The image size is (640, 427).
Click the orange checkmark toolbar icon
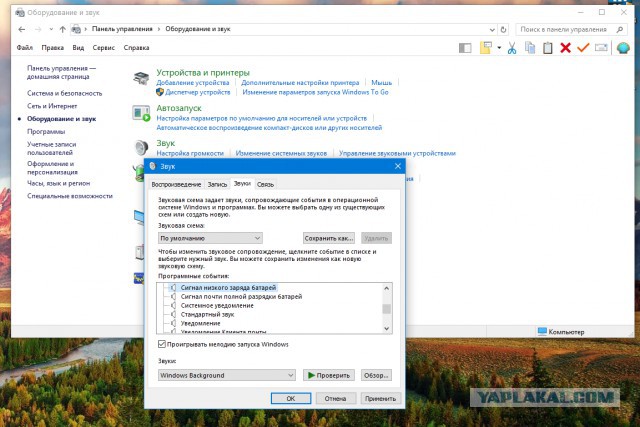(x=583, y=48)
